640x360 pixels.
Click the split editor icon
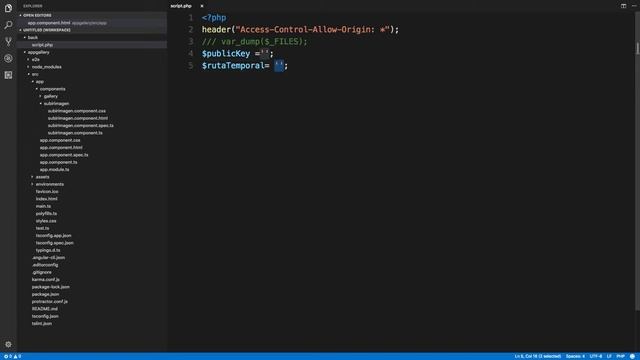click(623, 6)
